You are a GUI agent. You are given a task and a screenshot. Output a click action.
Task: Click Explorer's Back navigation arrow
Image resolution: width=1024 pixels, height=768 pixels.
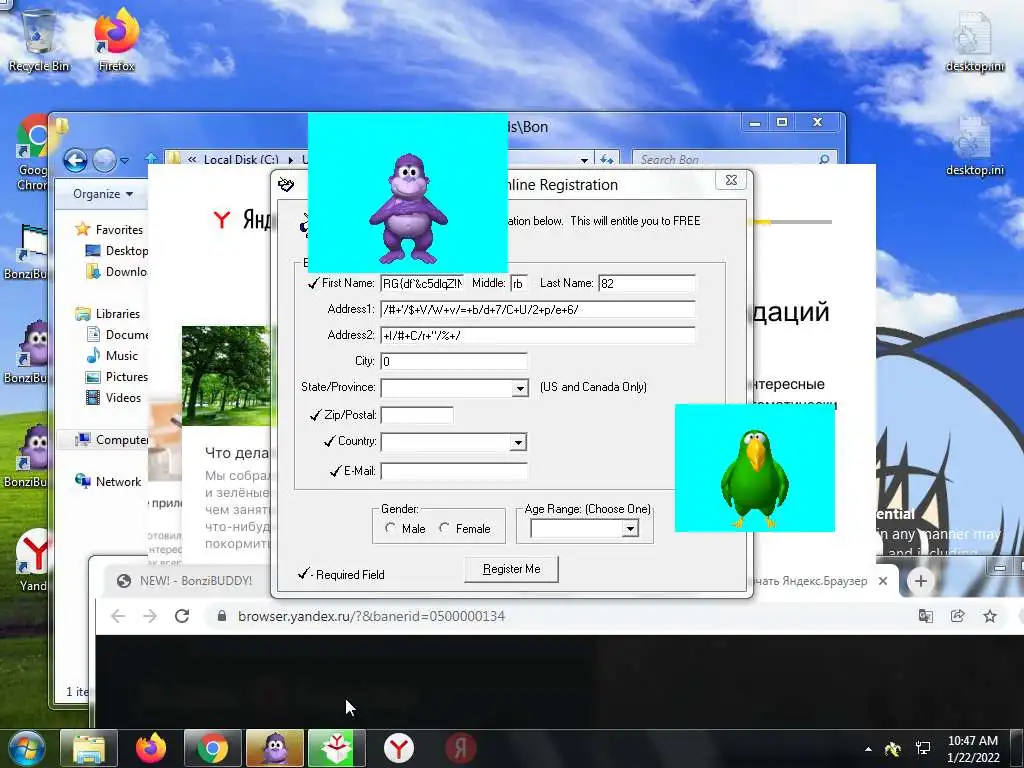click(75, 160)
